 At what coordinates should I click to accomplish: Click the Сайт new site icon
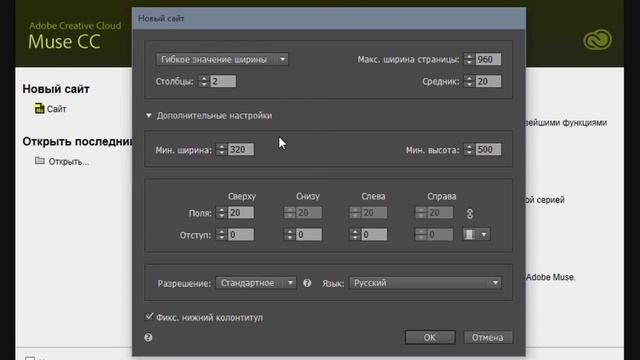(39, 108)
